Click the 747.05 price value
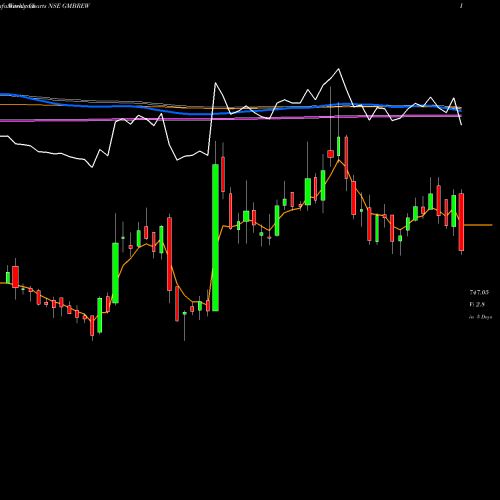Image resolution: width=500 pixels, height=500 pixels. 479,292
